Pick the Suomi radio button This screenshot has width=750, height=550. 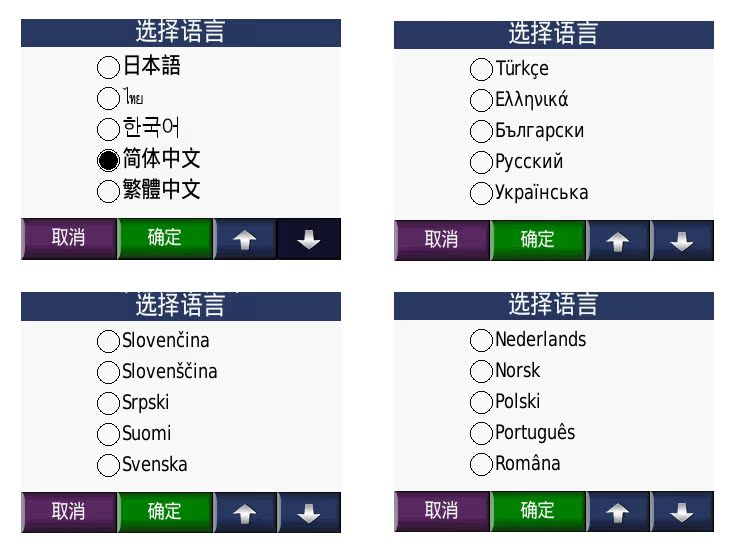[x=108, y=434]
